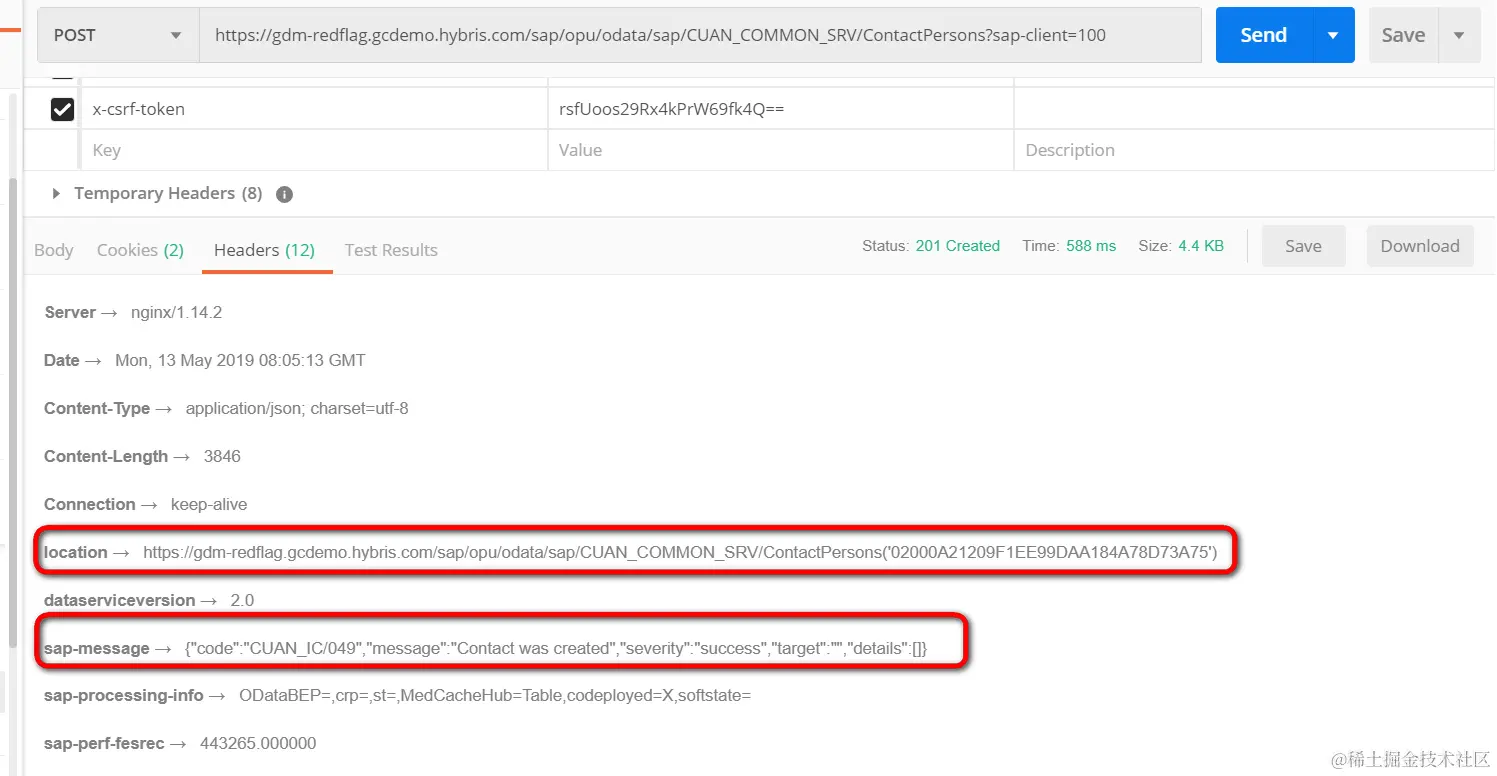
Task: Click the empty Value input field
Action: point(780,150)
